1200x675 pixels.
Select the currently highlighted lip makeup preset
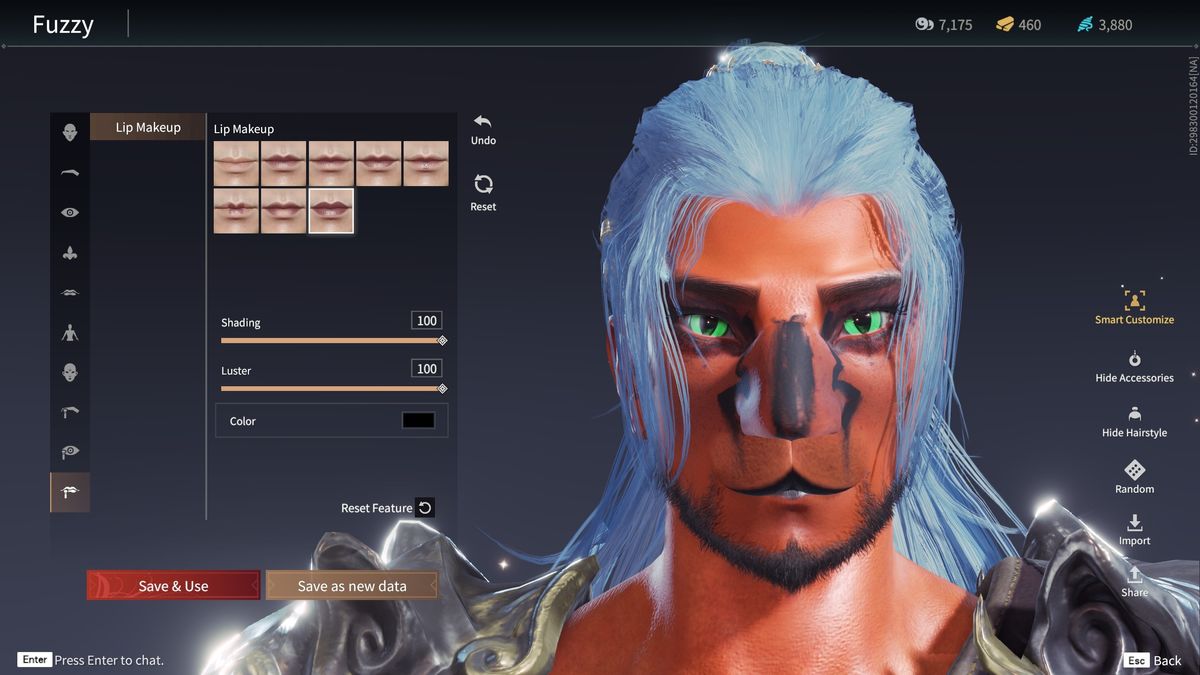point(332,210)
